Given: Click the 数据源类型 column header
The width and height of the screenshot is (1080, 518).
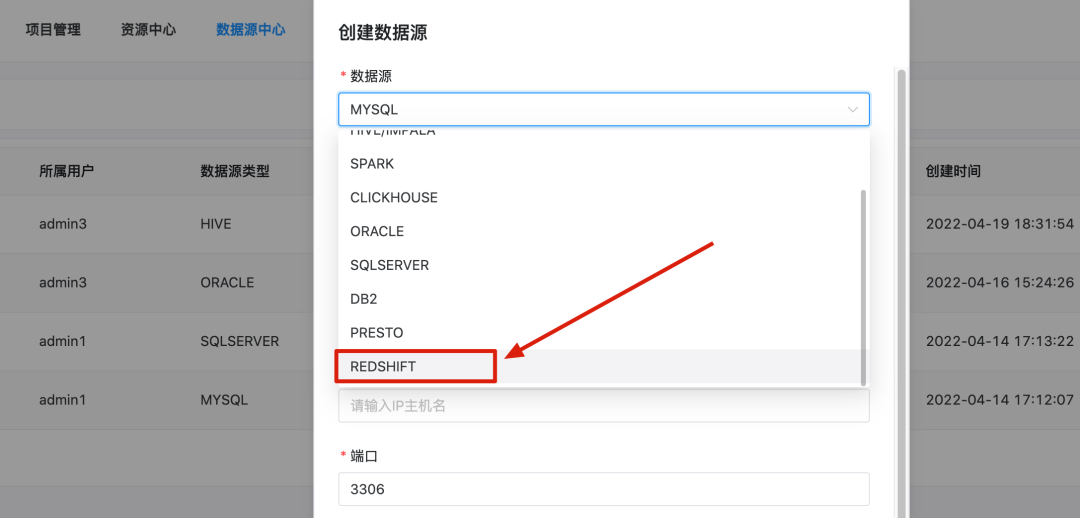Looking at the screenshot, I should 235,171.
